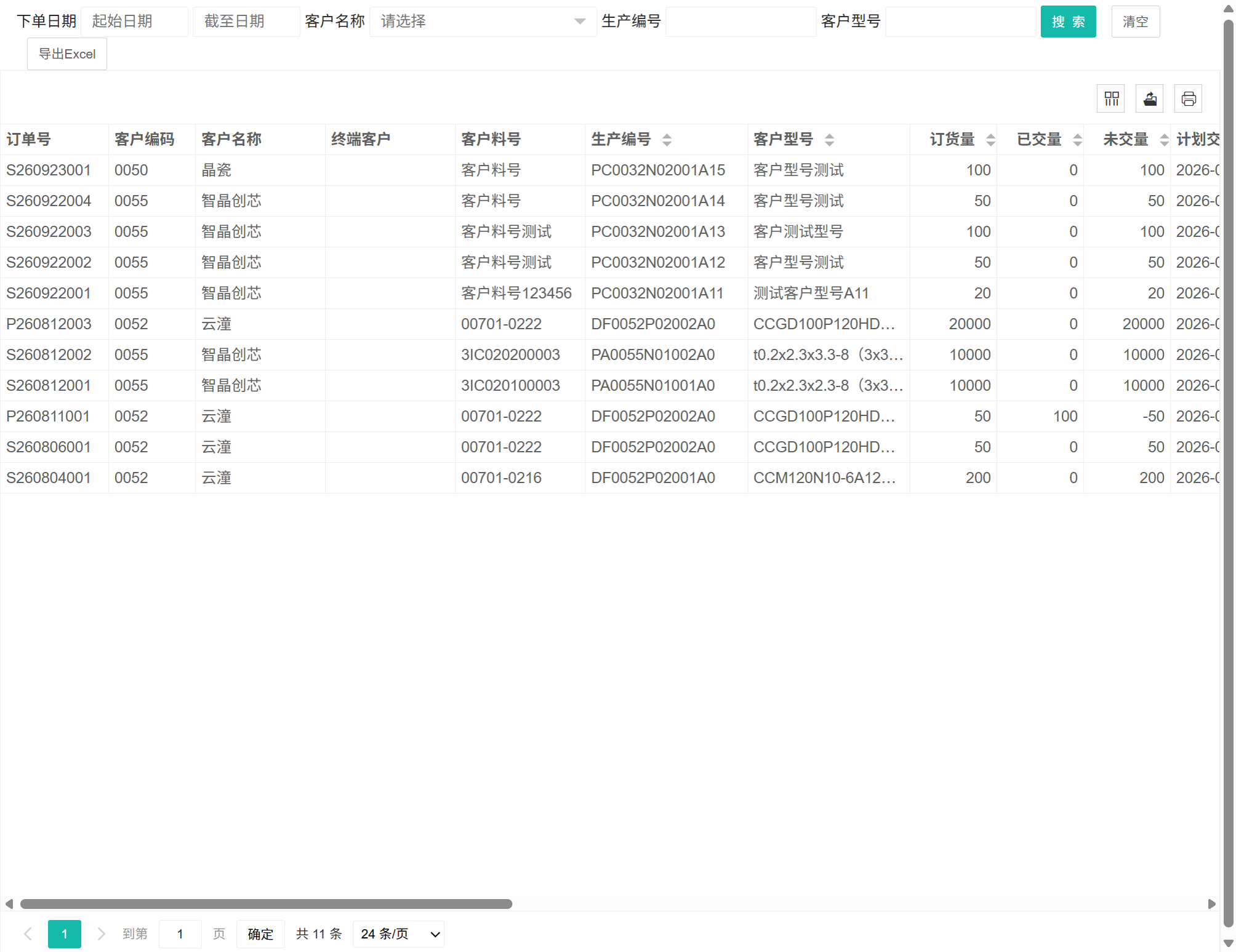Click horizontal scrollbar right arrow
The width and height of the screenshot is (1236, 952).
(x=1211, y=904)
